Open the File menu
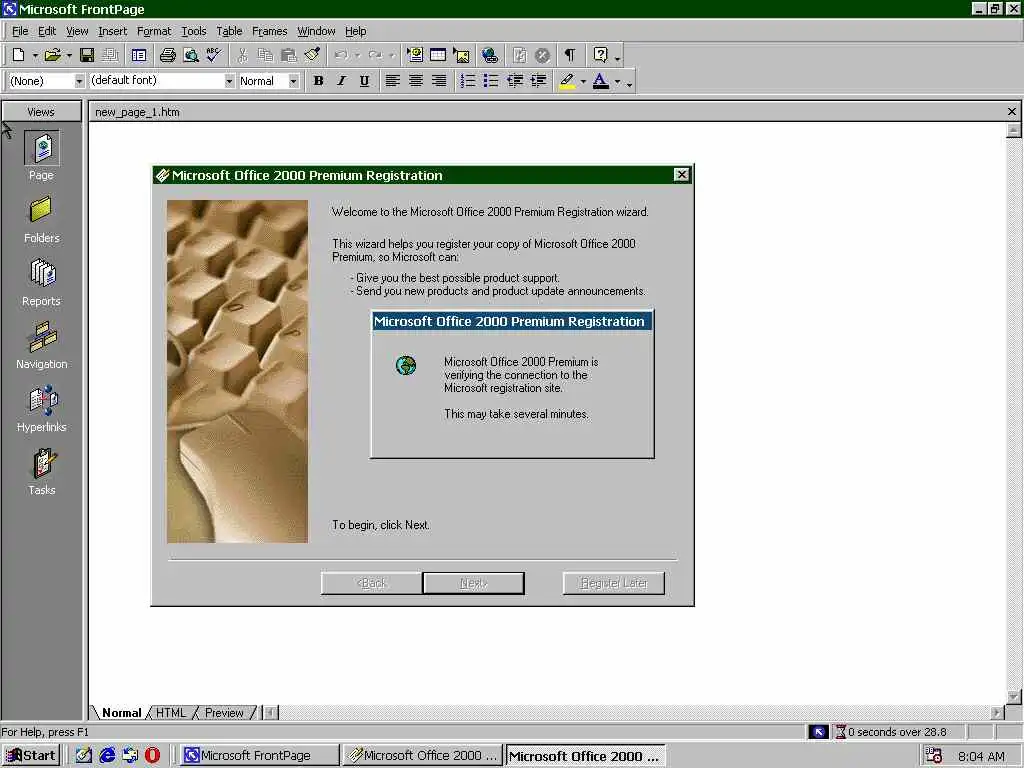Viewport: 1024px width, 768px height. tap(20, 31)
